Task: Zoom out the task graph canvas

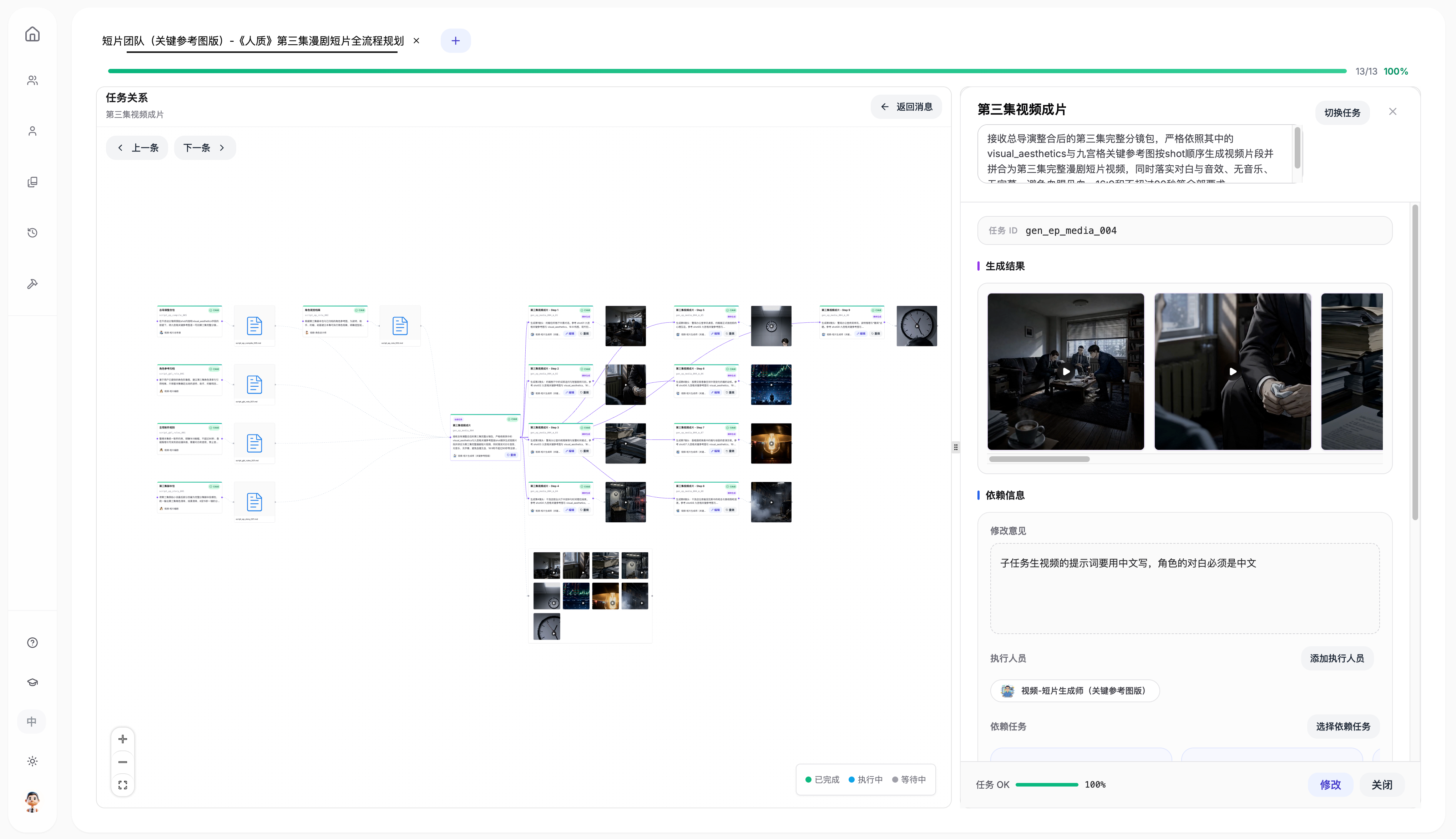Action: pos(123,762)
